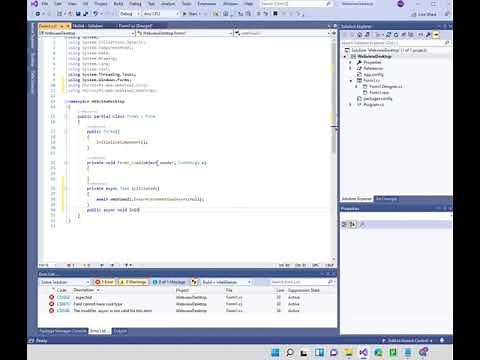This screenshot has width=480, height=360.
Task: Open the Debug configuration dropdown
Action: tap(129, 14)
